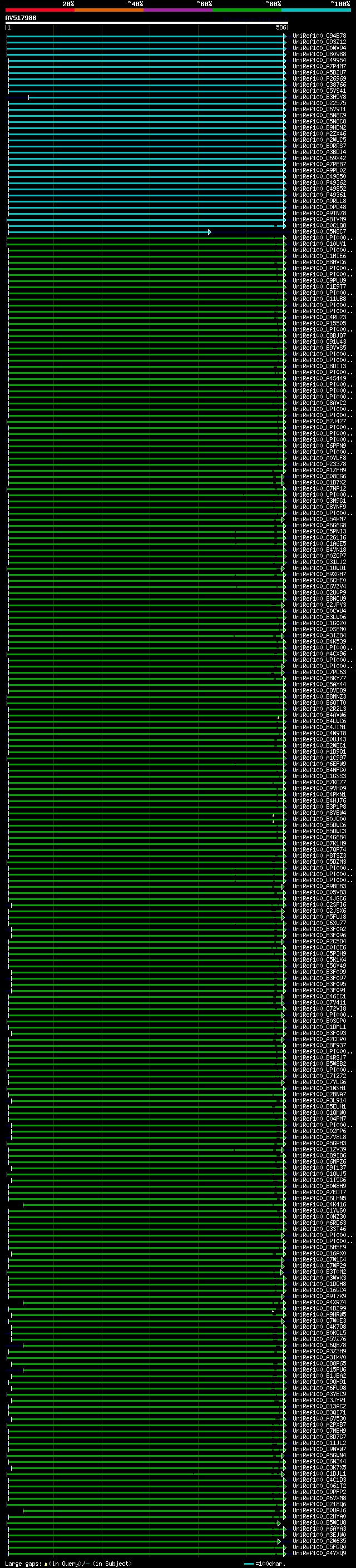Image resolution: width=356 pixels, height=1568 pixels.
Task: Select the UniRef100_Q54KM7 label
Action: tap(319, 519)
